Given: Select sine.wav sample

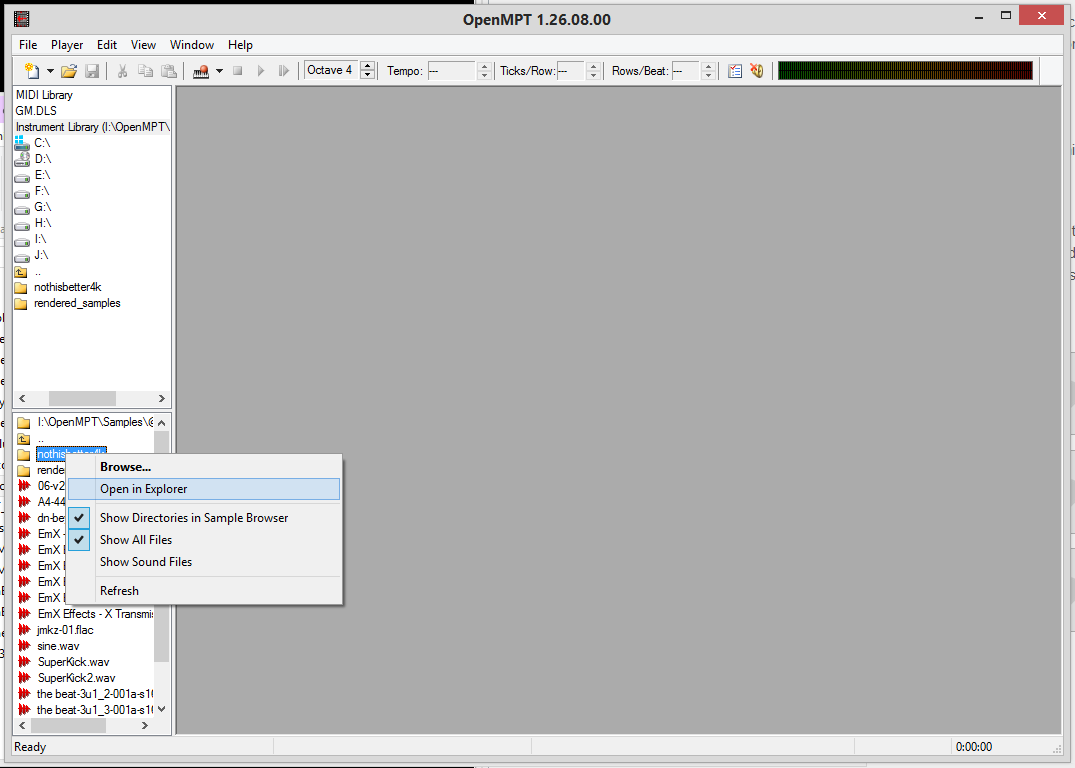Looking at the screenshot, I should [58, 646].
